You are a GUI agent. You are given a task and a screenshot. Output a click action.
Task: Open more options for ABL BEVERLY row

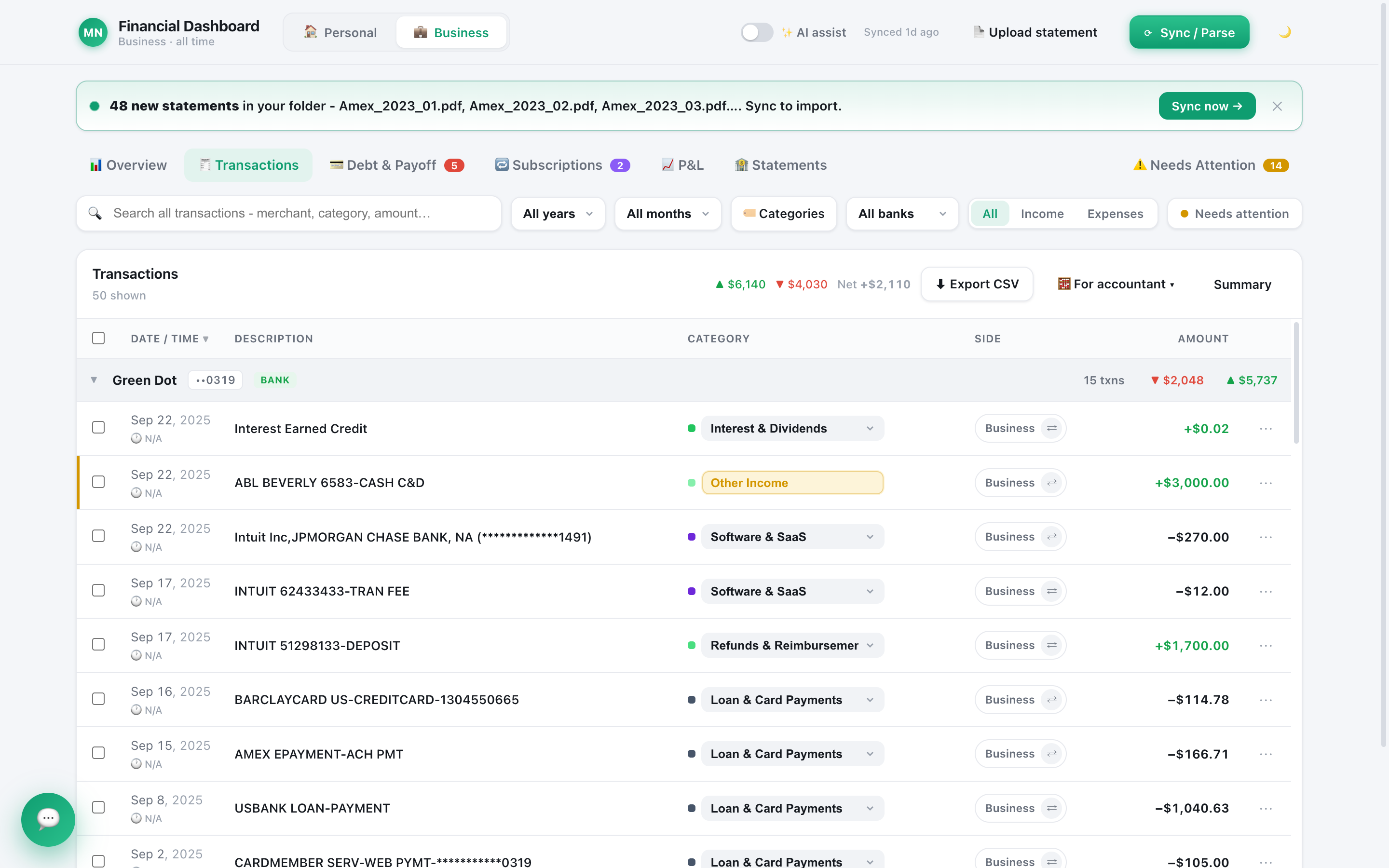tap(1266, 483)
